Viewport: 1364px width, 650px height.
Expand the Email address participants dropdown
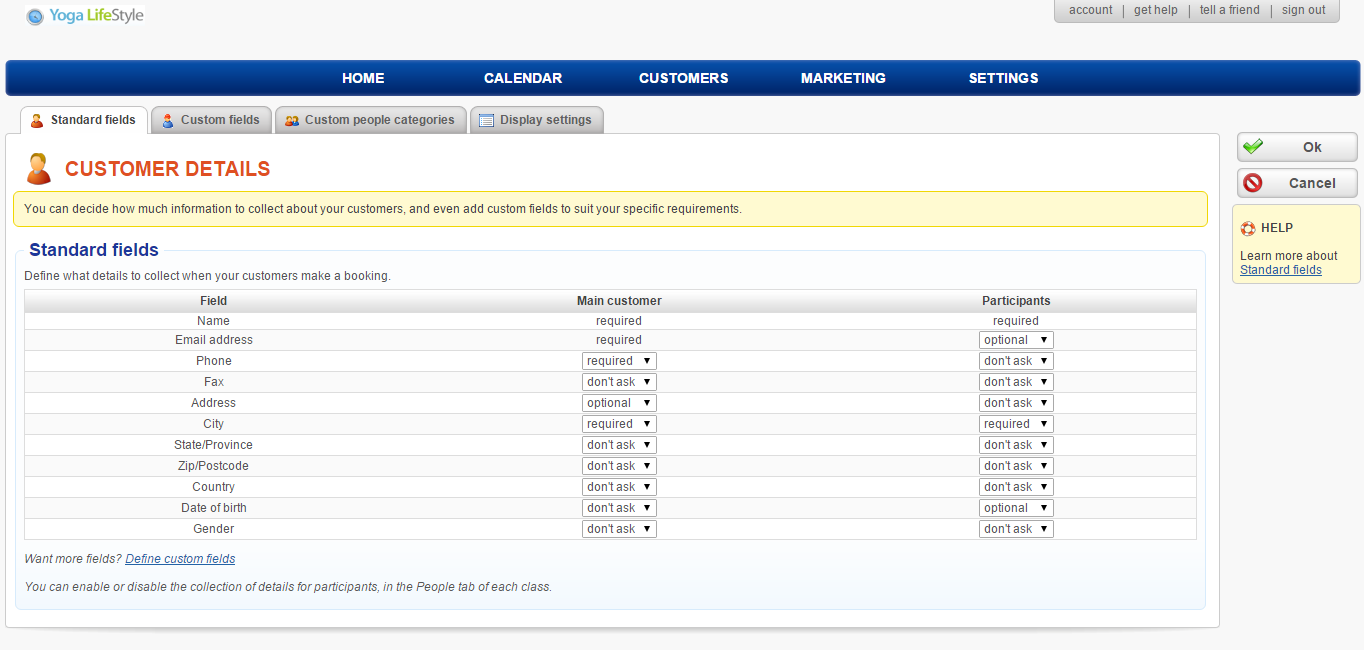[x=1016, y=340]
